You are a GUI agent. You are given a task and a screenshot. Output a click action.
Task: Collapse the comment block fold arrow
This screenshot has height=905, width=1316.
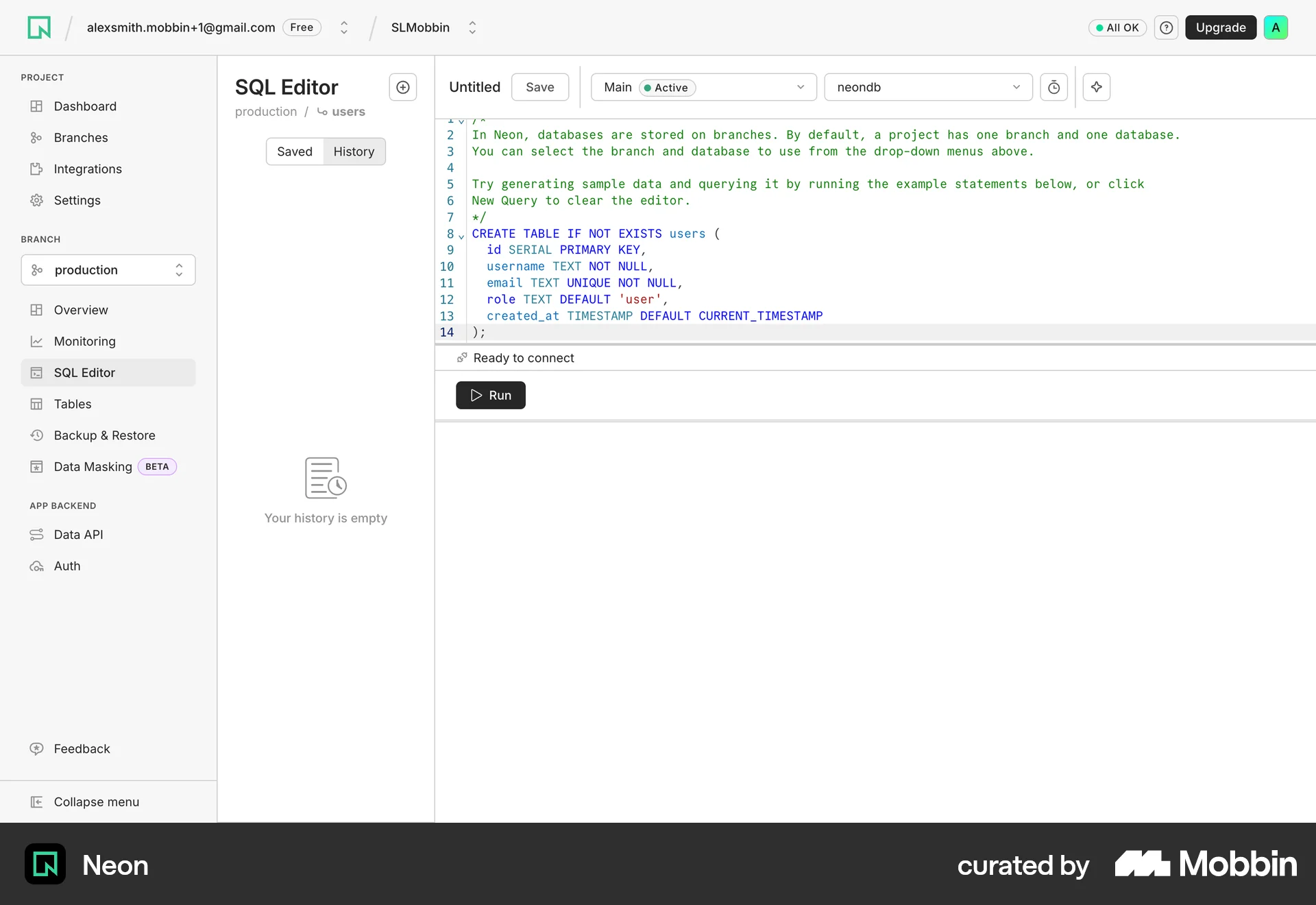[x=461, y=121]
